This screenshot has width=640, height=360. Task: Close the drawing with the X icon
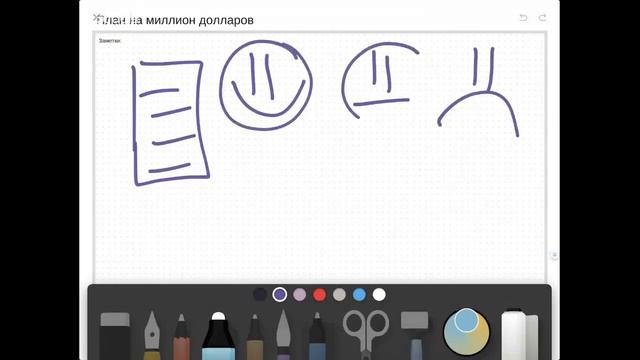coord(96,18)
